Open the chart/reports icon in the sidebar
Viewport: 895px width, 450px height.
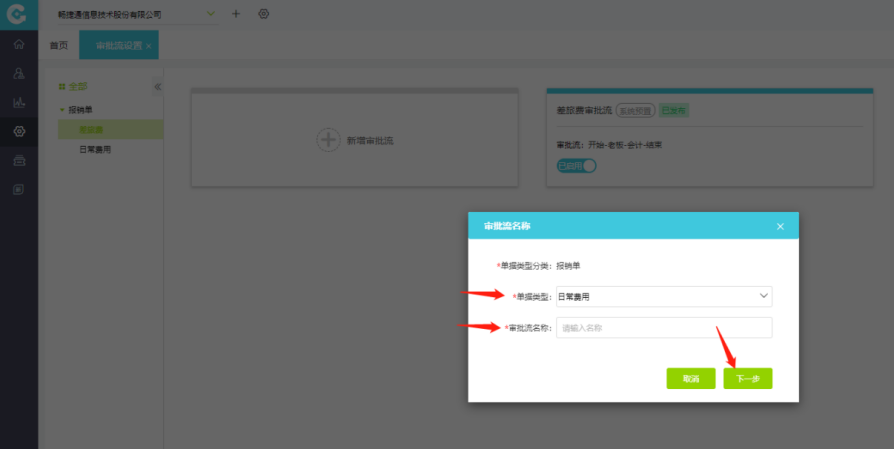point(19,102)
